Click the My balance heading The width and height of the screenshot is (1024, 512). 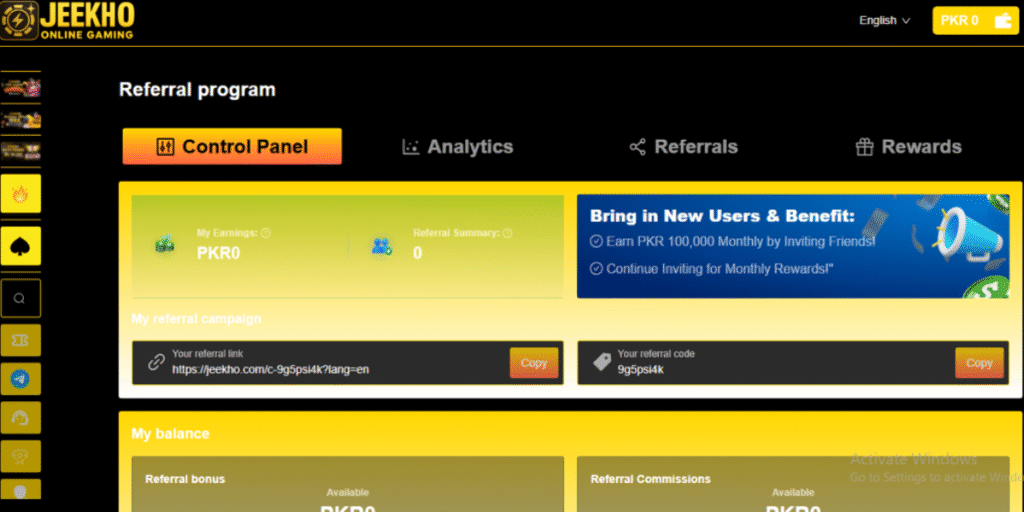[170, 434]
